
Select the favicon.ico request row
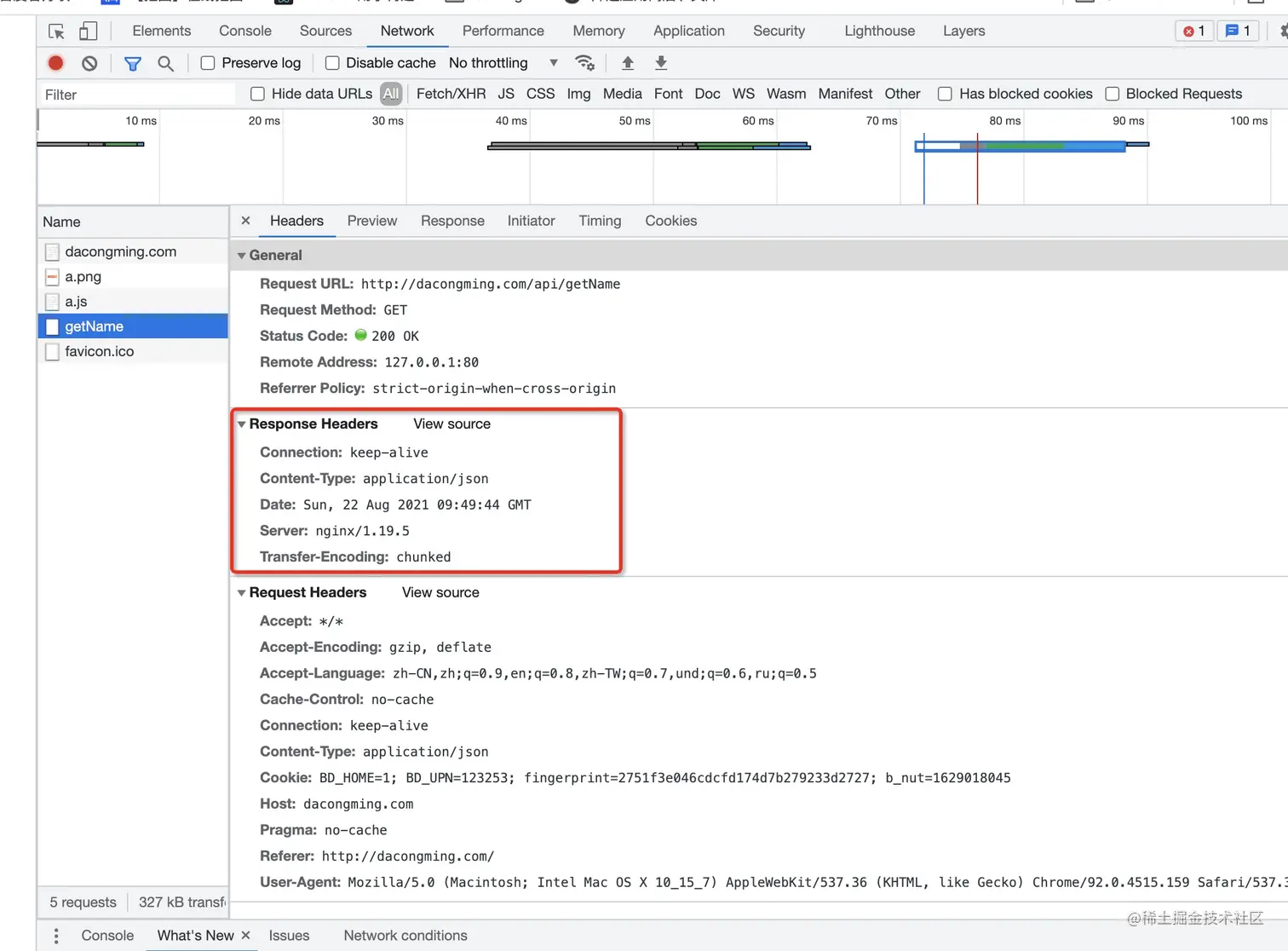coord(133,352)
